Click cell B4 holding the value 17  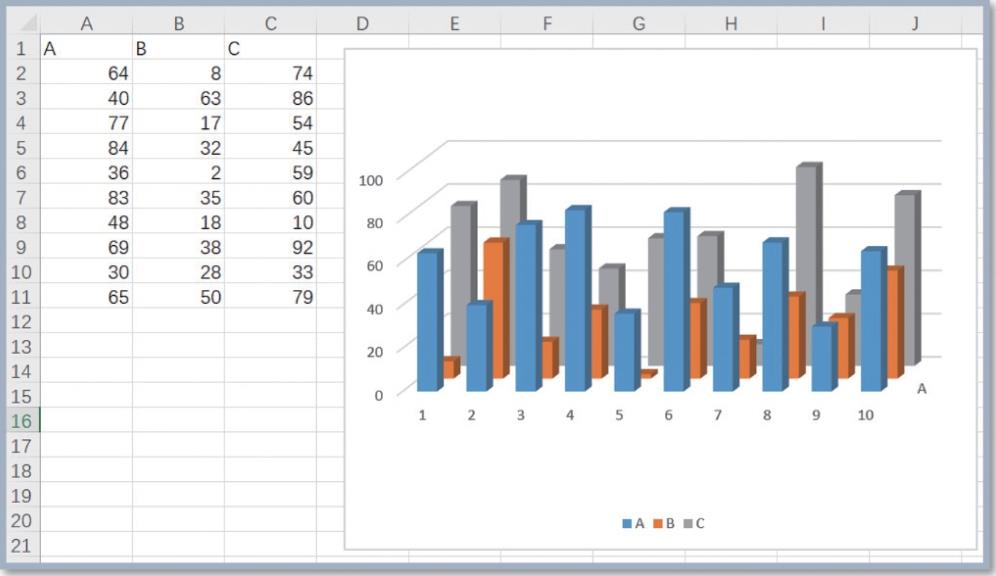click(178, 123)
